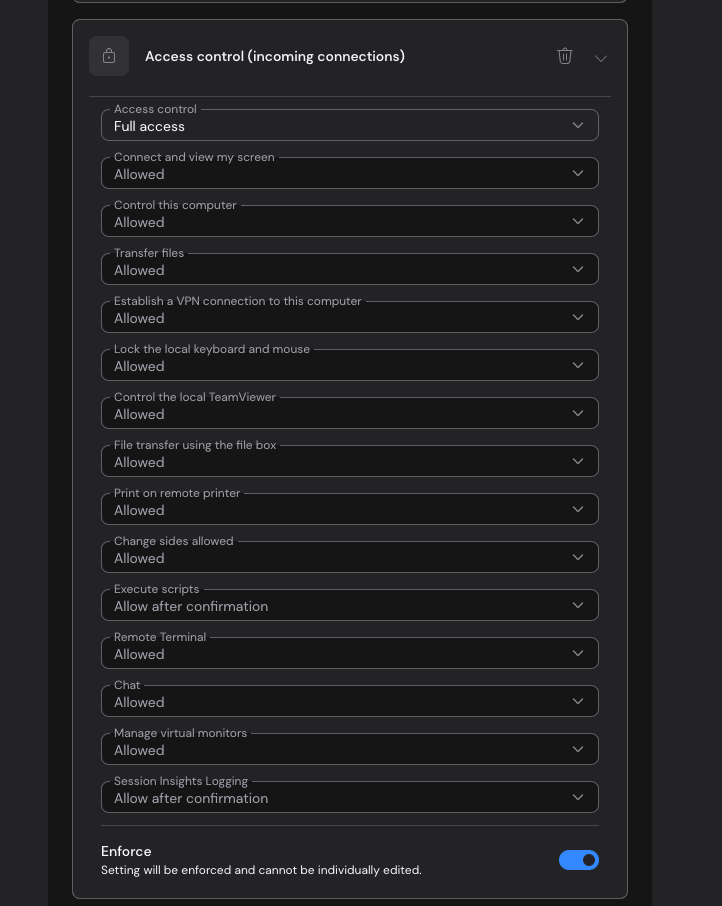Open File transfer using the file box dropdown
722x906 pixels.
349,461
